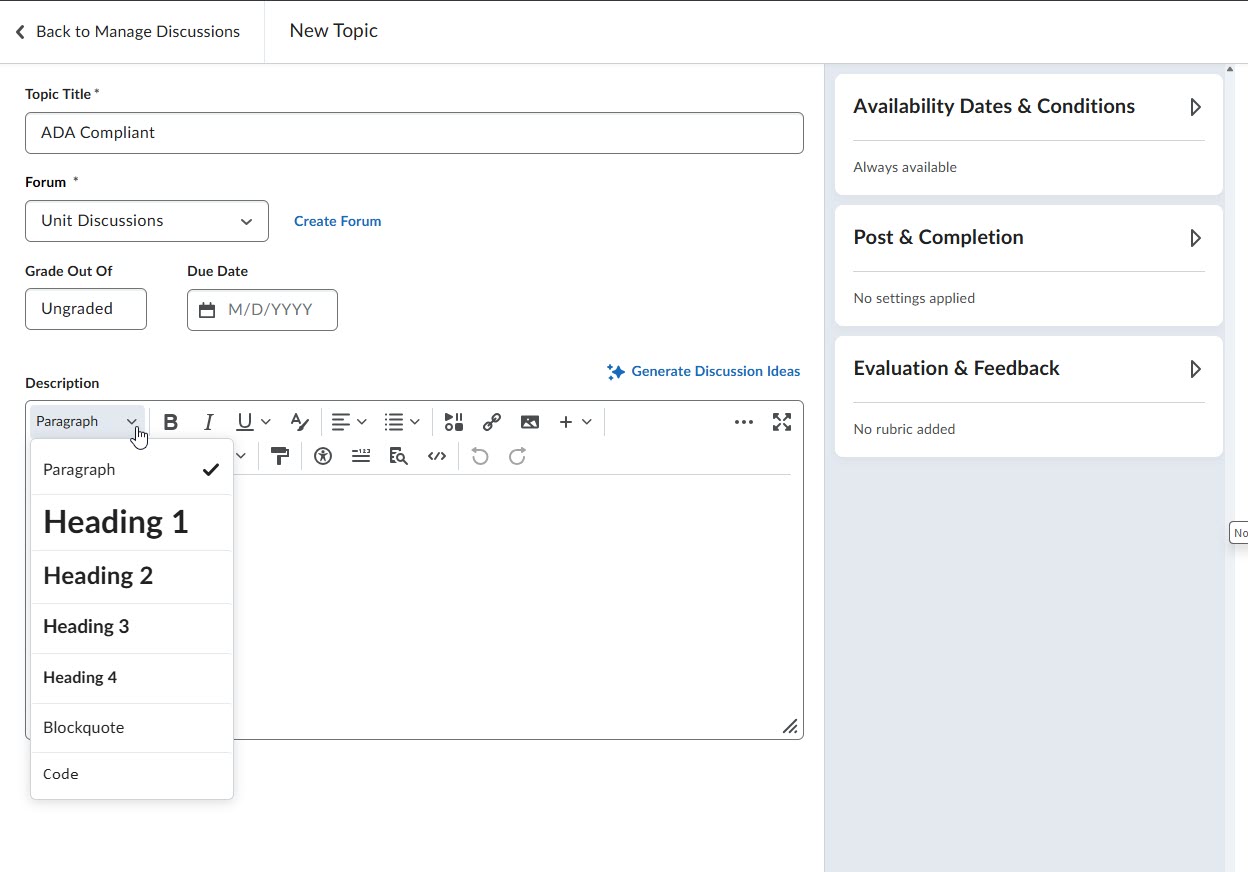Select the format painter tool
The width and height of the screenshot is (1248, 872).
279,456
